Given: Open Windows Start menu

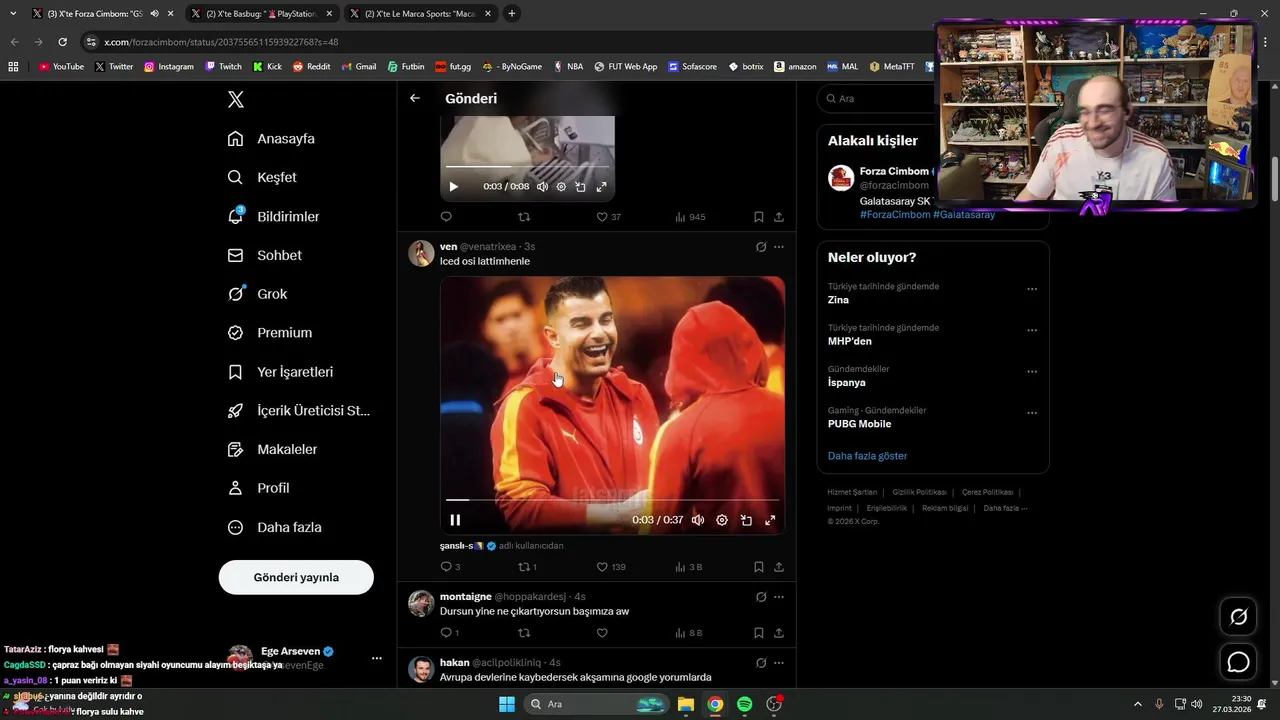Looking at the screenshot, I should click(x=506, y=704).
